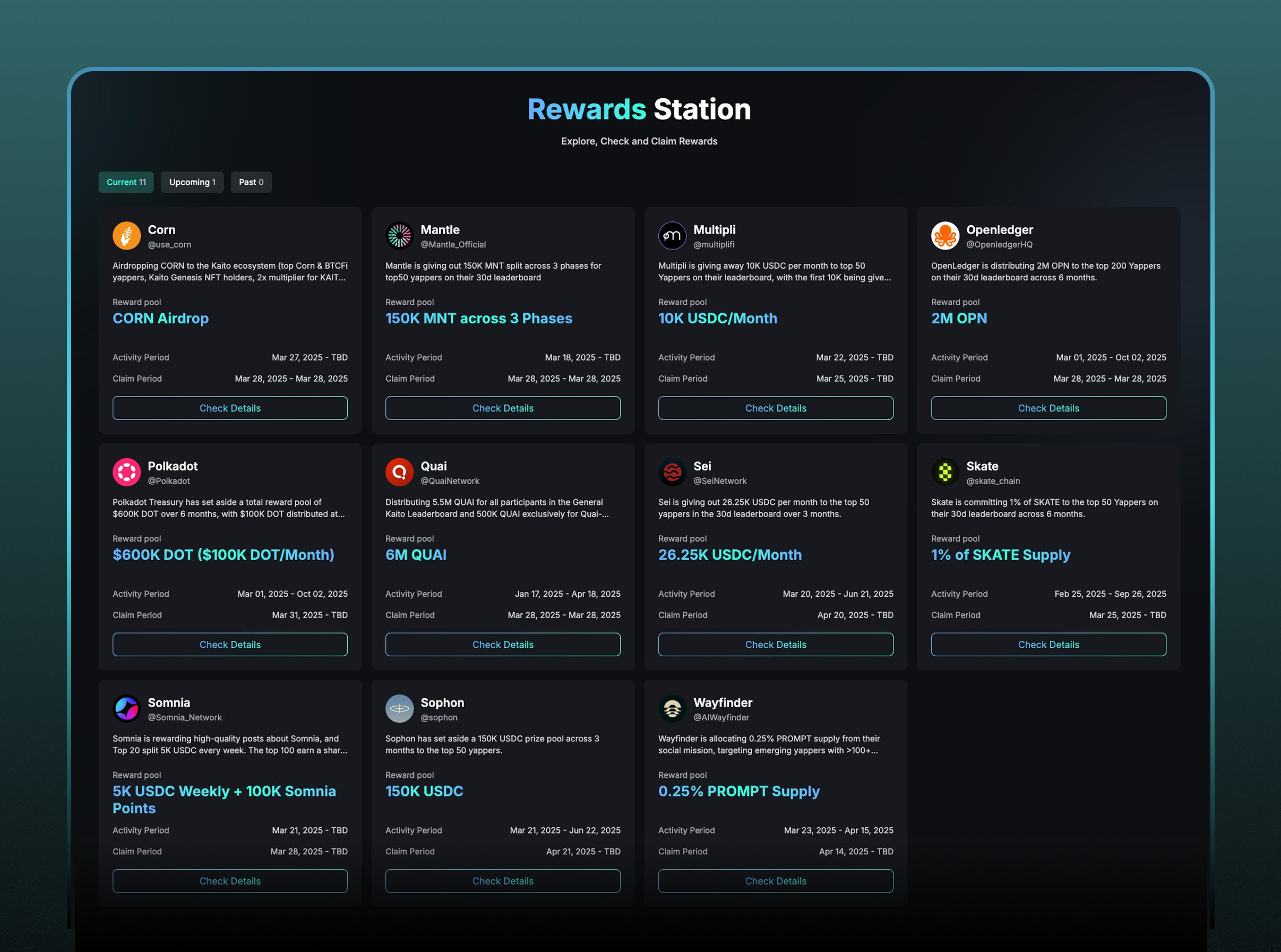Screen dimensions: 1281x952
Task: Click the red Quai logo icon
Action: 399,472
